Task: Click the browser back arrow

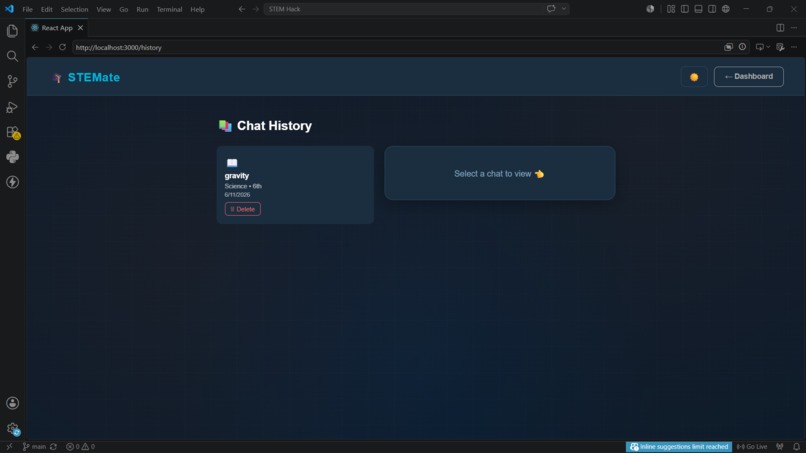Action: [35, 47]
